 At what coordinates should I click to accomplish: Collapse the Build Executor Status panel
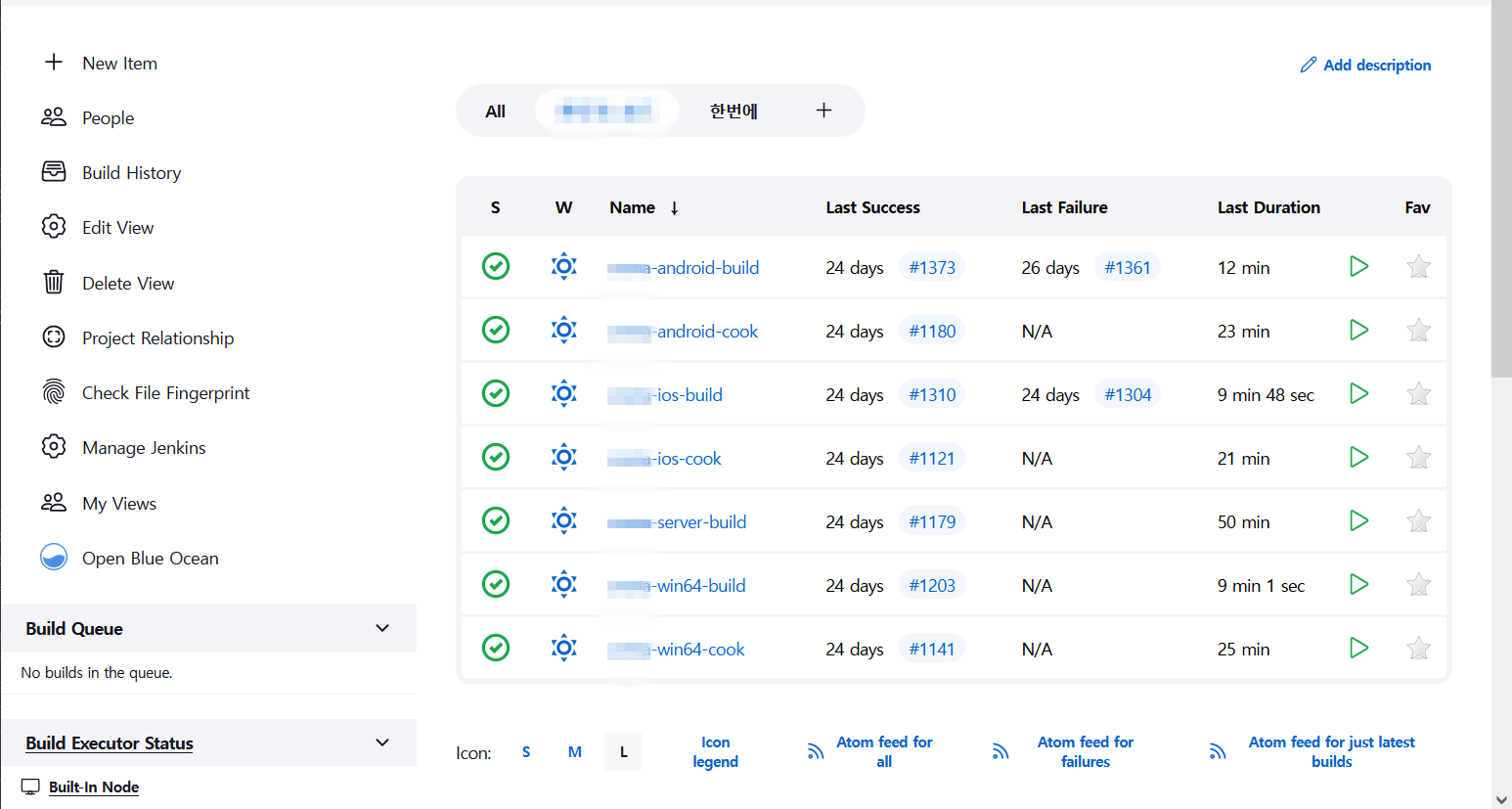pos(382,742)
